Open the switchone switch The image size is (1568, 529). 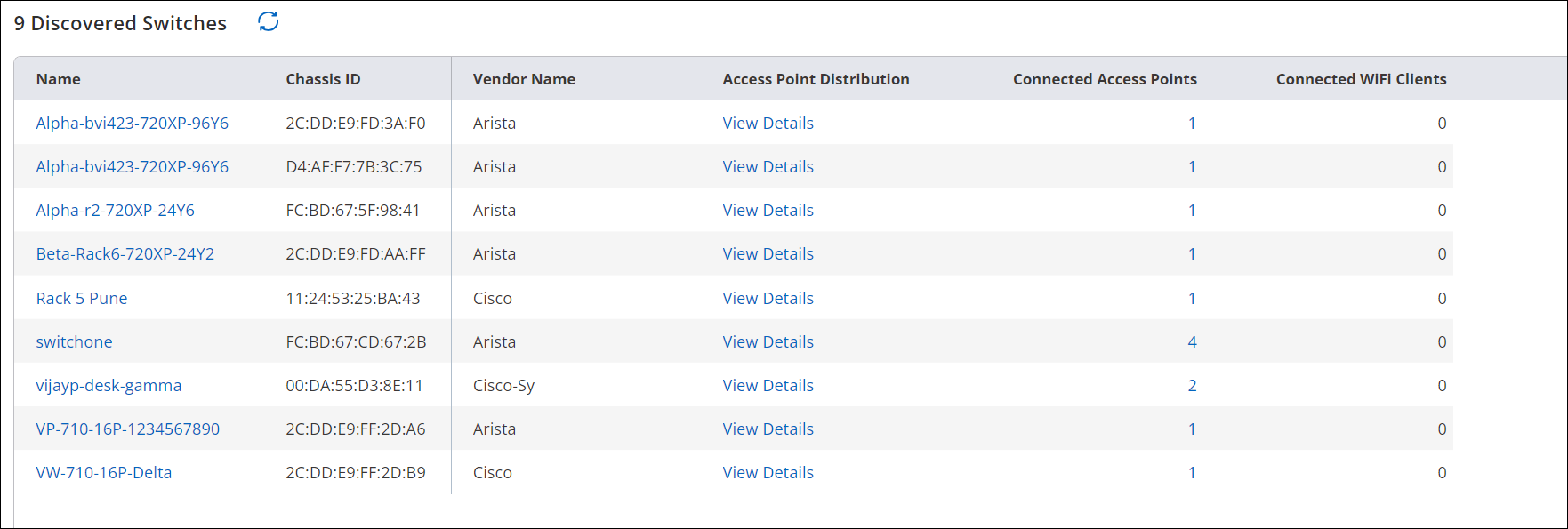[74, 341]
